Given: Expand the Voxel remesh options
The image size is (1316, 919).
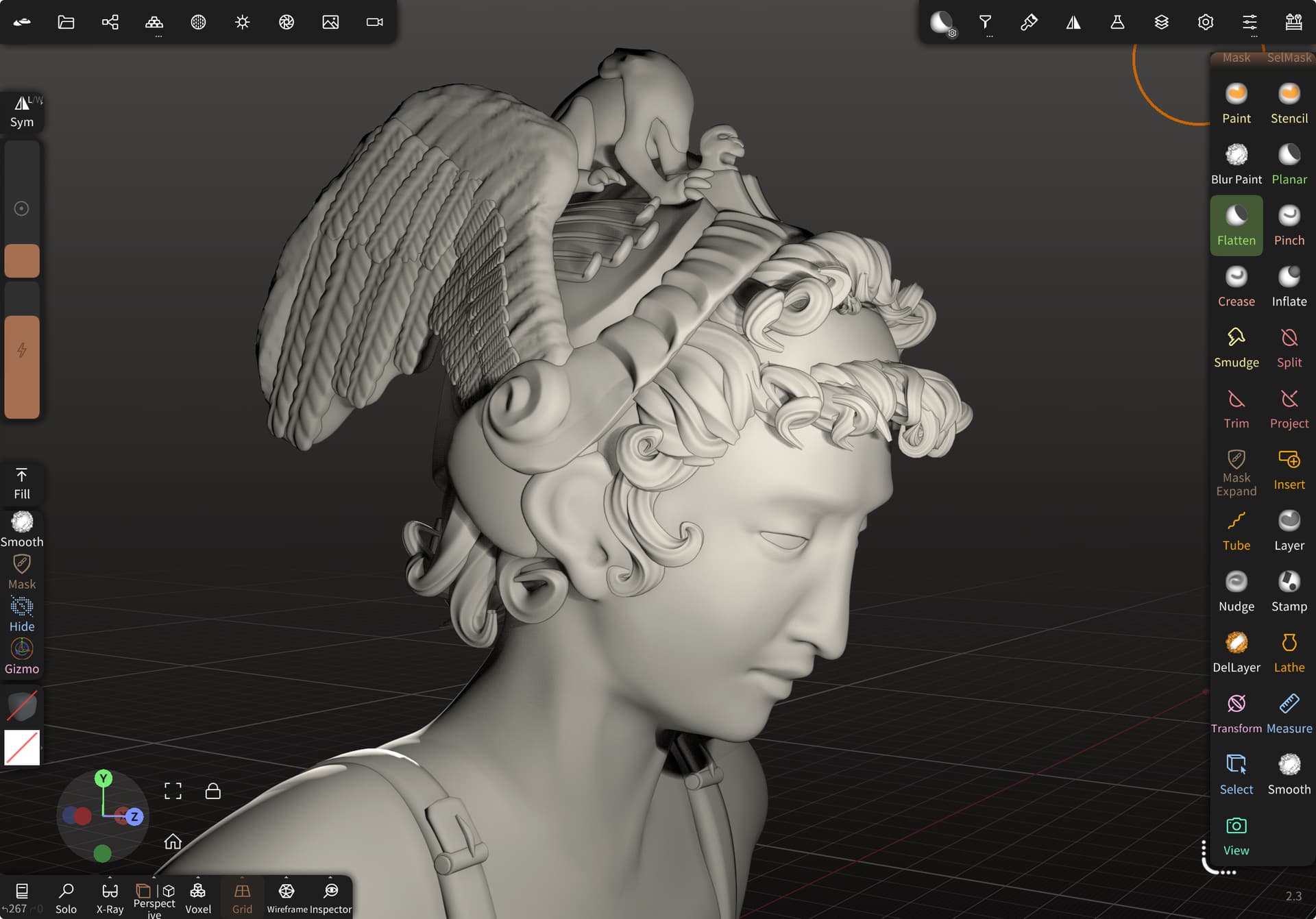Looking at the screenshot, I should click(x=198, y=898).
